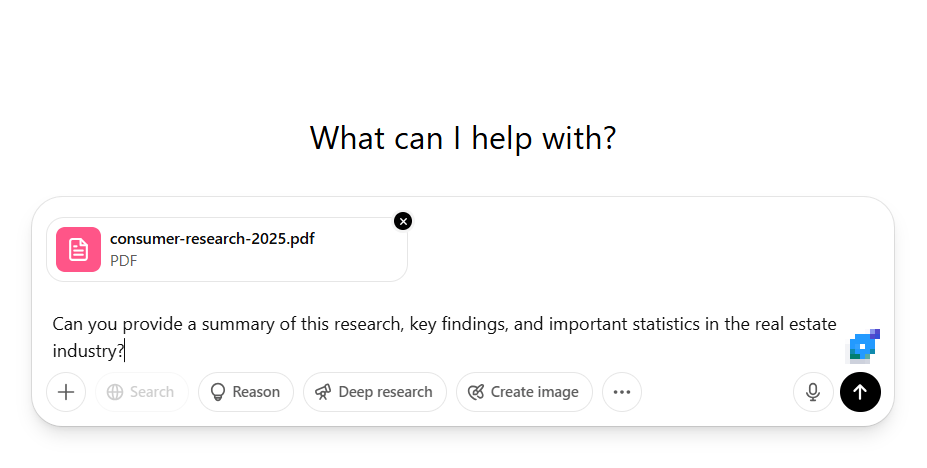Enable the Reason mode

(x=246, y=392)
